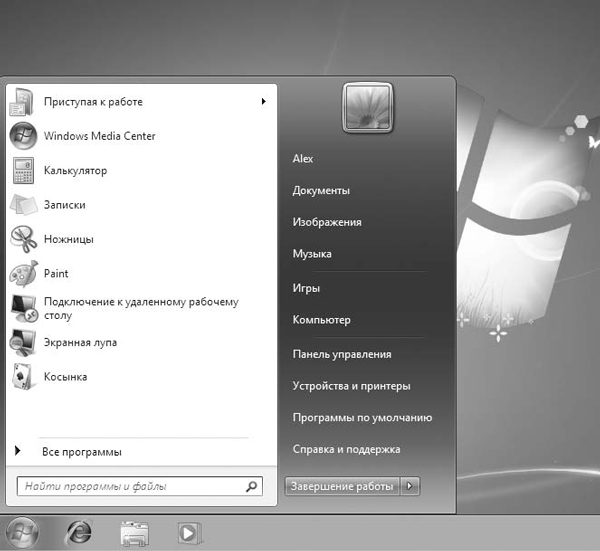Open the Записки sticky notes icon
The height and width of the screenshot is (551, 600).
23,205
